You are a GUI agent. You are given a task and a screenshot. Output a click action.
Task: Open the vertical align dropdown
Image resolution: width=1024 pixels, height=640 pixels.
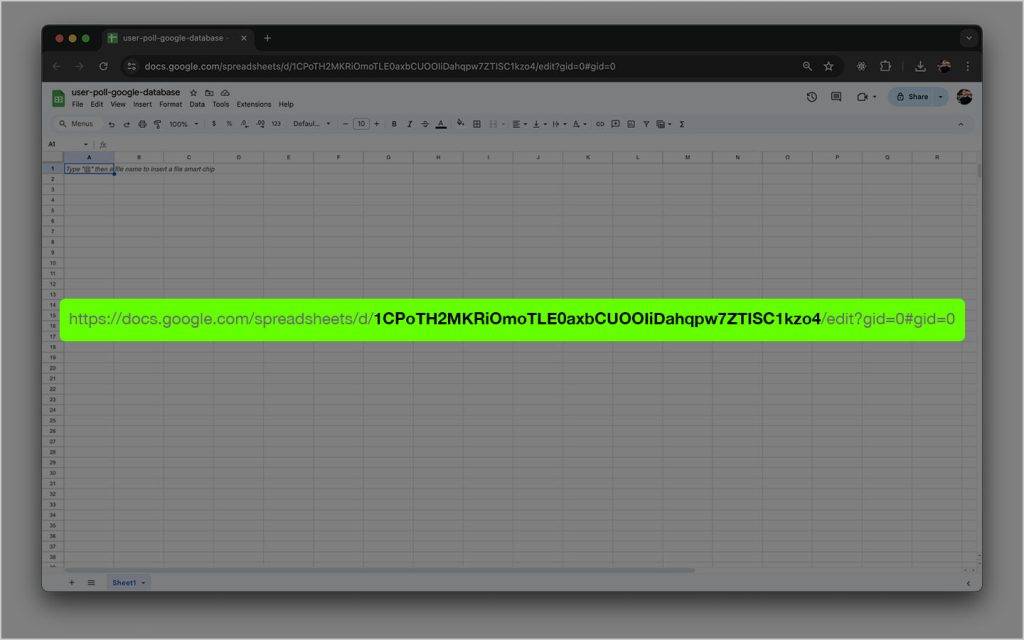[x=539, y=124]
